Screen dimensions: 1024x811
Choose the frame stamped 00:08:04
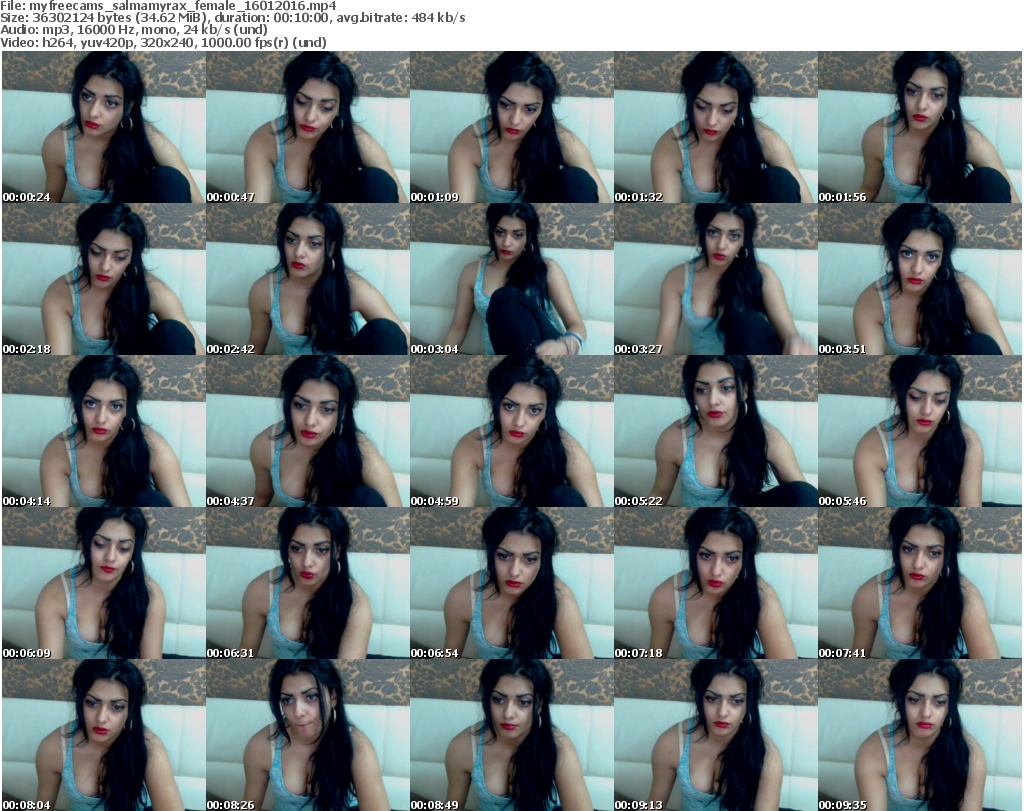[x=104, y=735]
